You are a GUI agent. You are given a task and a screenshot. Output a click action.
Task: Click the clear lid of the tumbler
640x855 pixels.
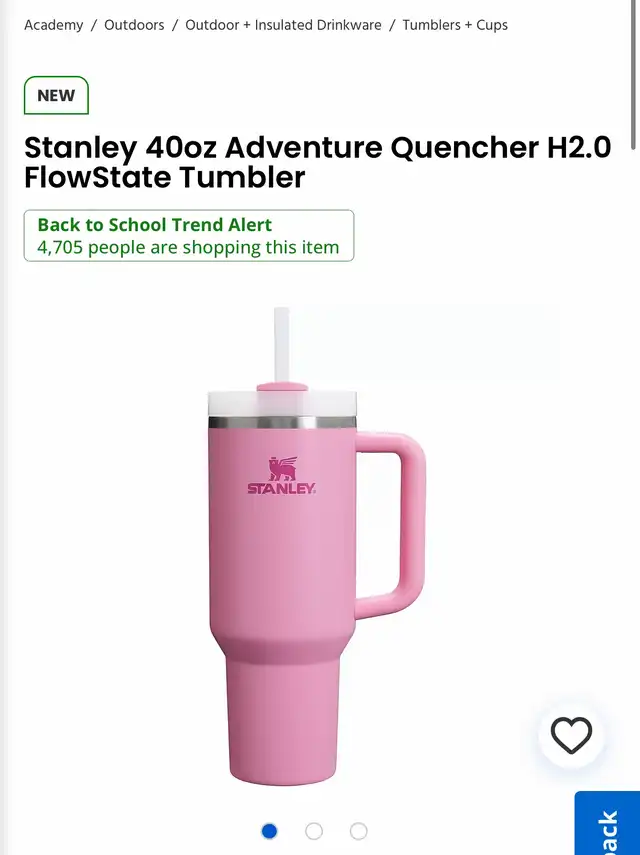click(x=282, y=404)
